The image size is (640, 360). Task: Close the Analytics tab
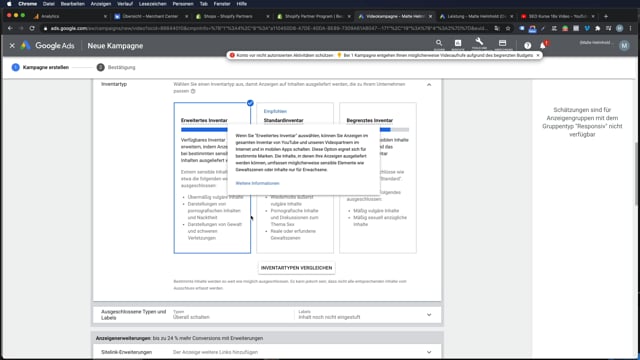(105, 16)
